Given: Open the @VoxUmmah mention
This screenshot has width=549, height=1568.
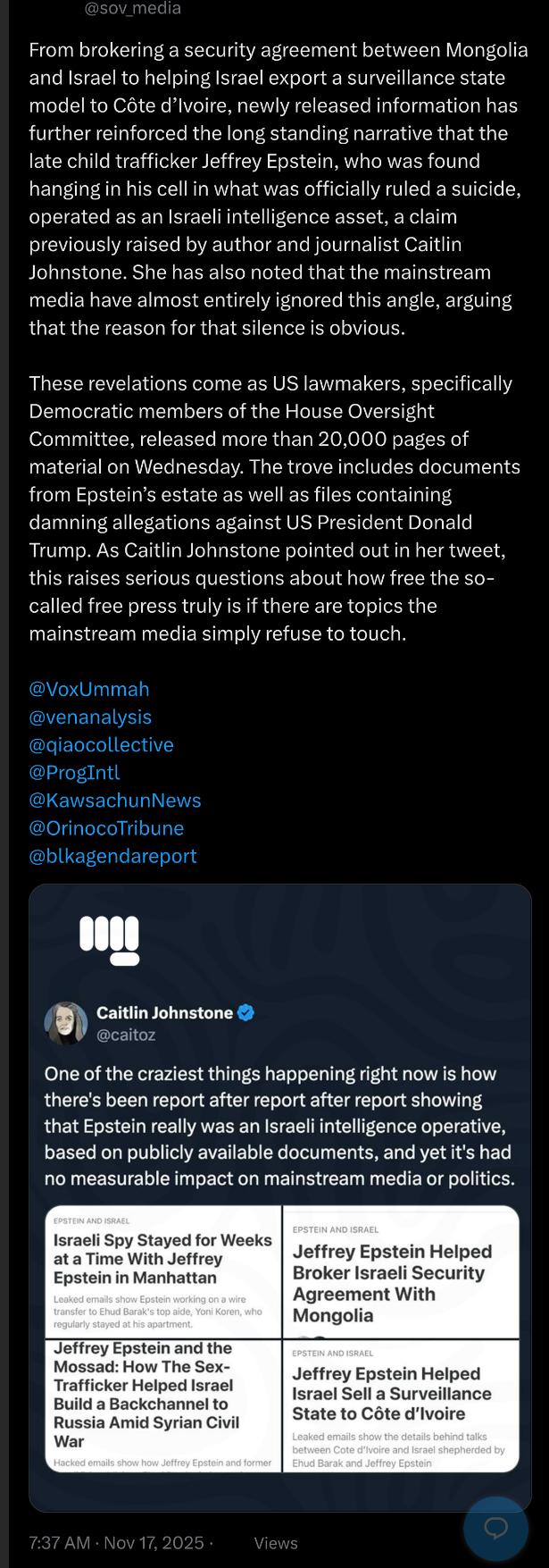Looking at the screenshot, I should click(x=89, y=689).
